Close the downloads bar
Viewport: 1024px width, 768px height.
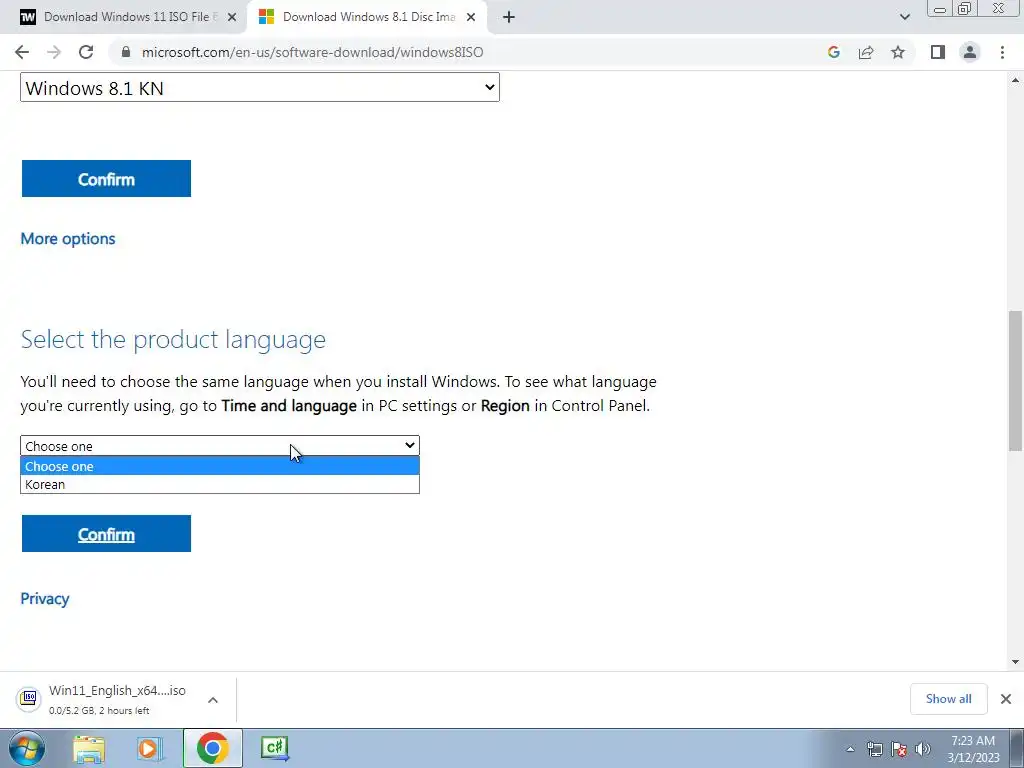1006,699
